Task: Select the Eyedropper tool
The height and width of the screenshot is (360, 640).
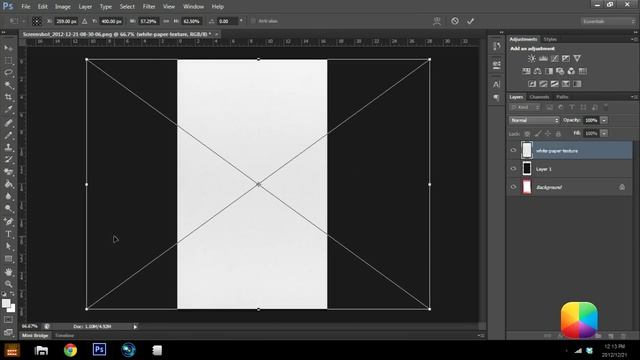Action: (x=8, y=109)
